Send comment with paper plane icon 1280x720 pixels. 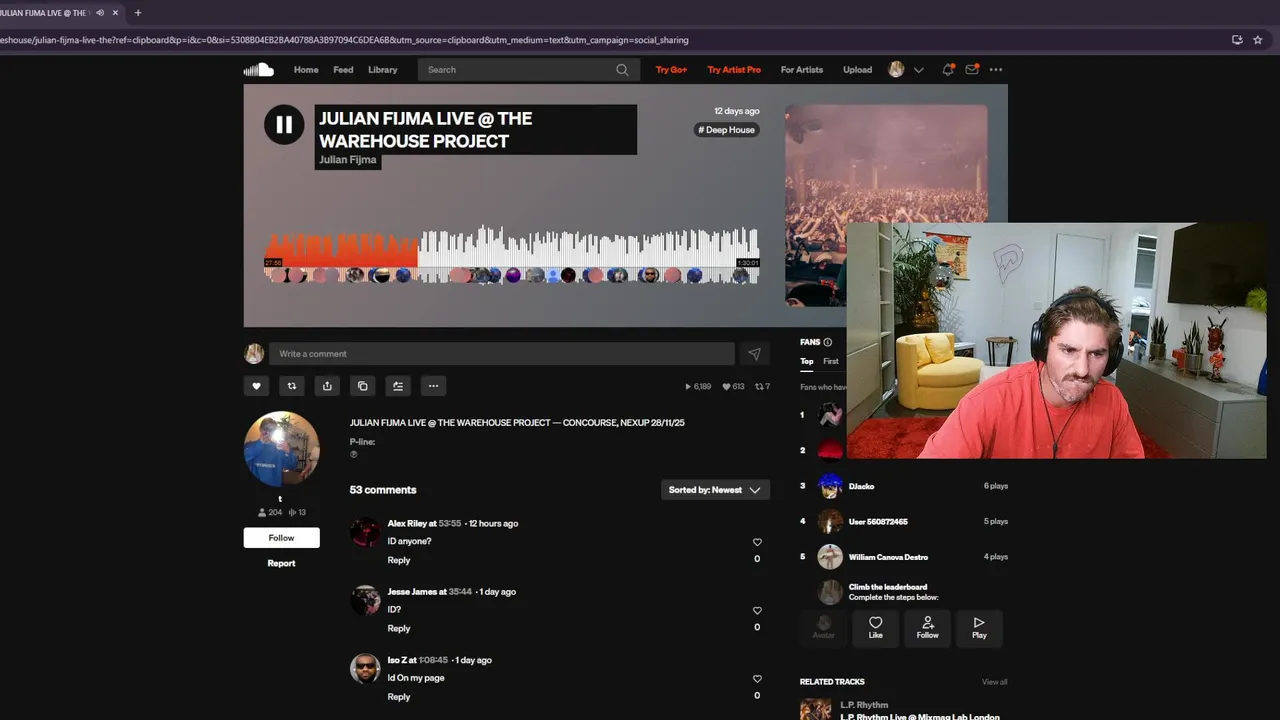754,354
